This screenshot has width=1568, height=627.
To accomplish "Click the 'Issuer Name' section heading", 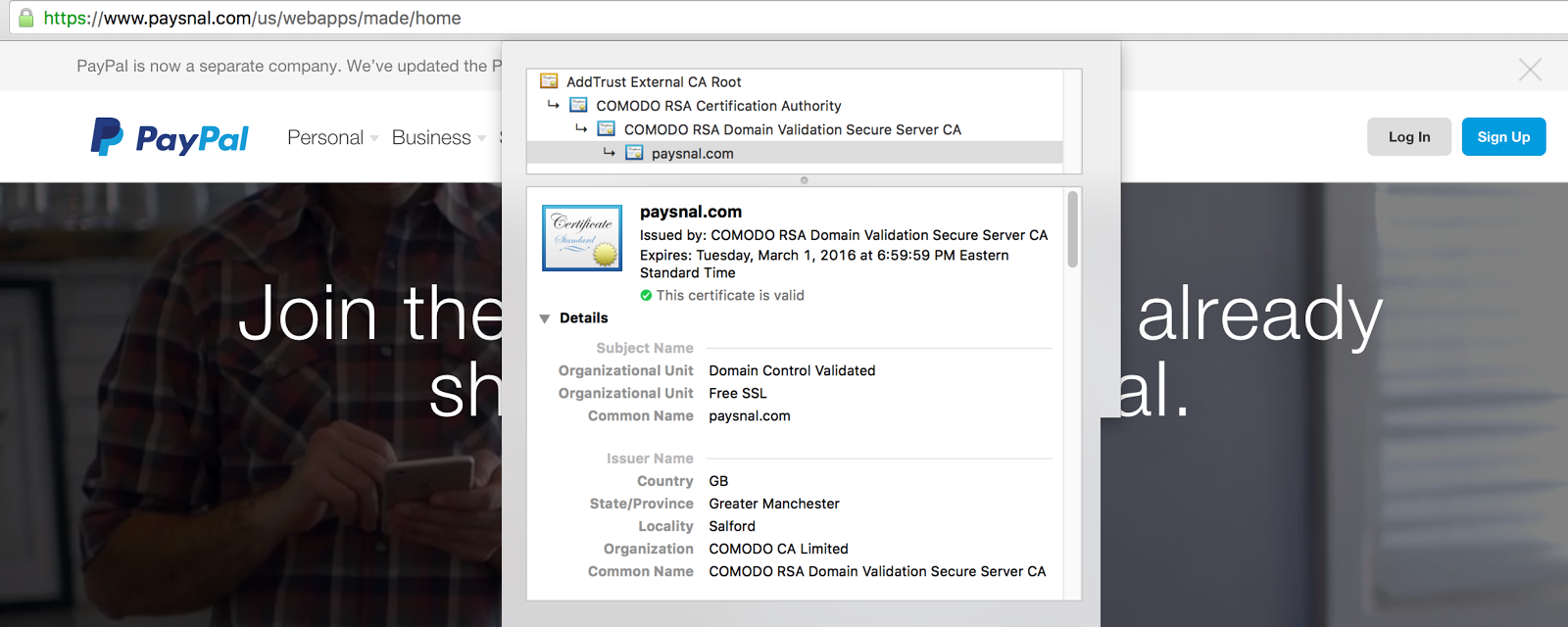I will click(x=650, y=458).
